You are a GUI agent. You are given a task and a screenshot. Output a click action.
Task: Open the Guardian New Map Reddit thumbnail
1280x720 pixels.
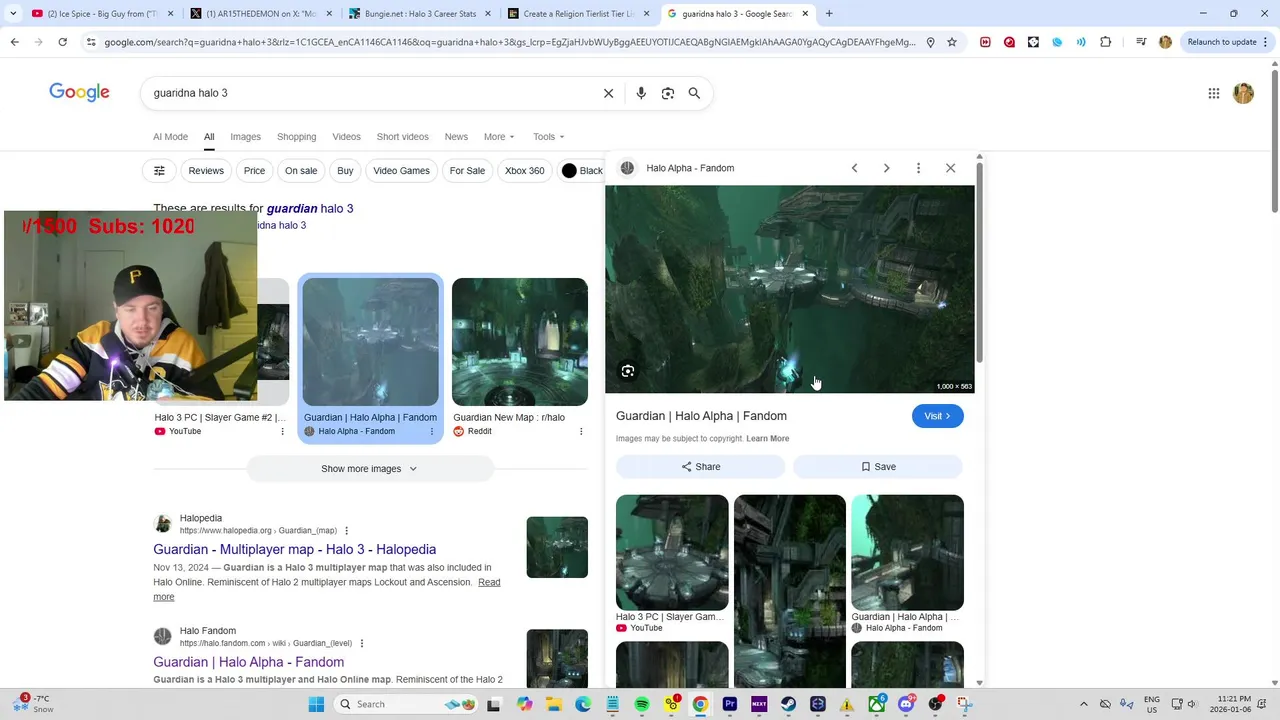coord(520,342)
